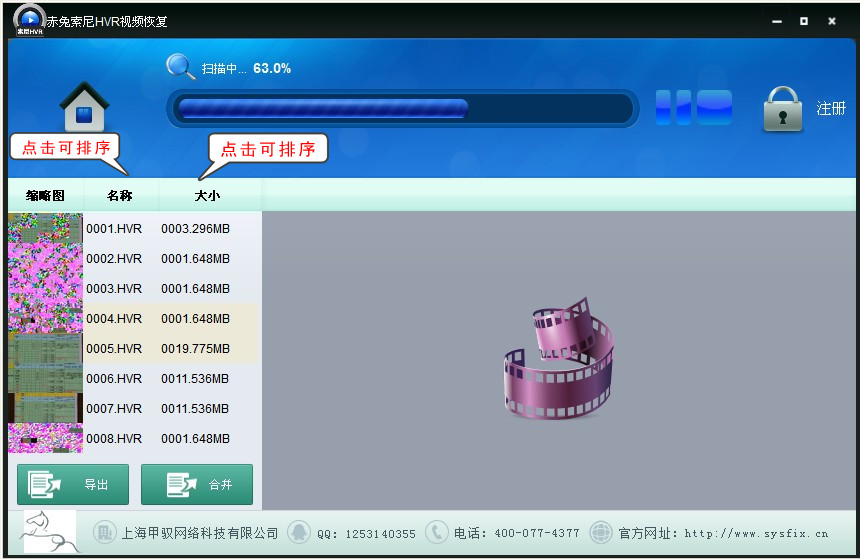Stop the scan with the stop button
This screenshot has width=860, height=559.
(714, 108)
